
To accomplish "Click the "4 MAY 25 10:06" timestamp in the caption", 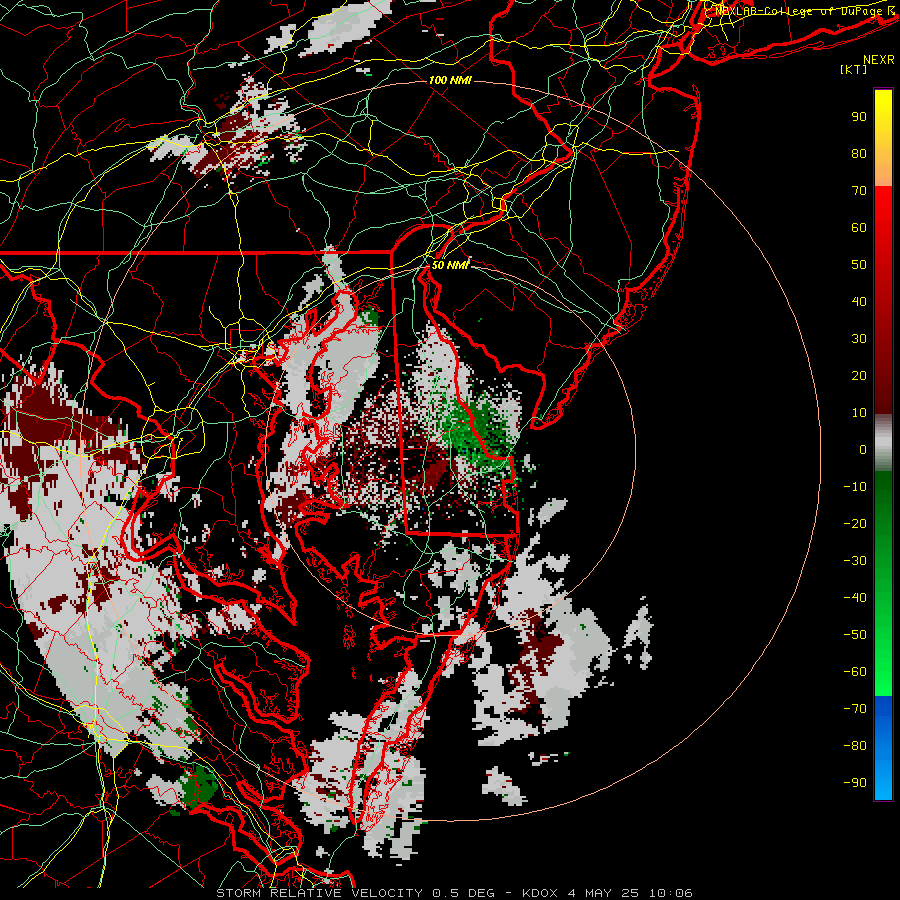I will pos(630,893).
